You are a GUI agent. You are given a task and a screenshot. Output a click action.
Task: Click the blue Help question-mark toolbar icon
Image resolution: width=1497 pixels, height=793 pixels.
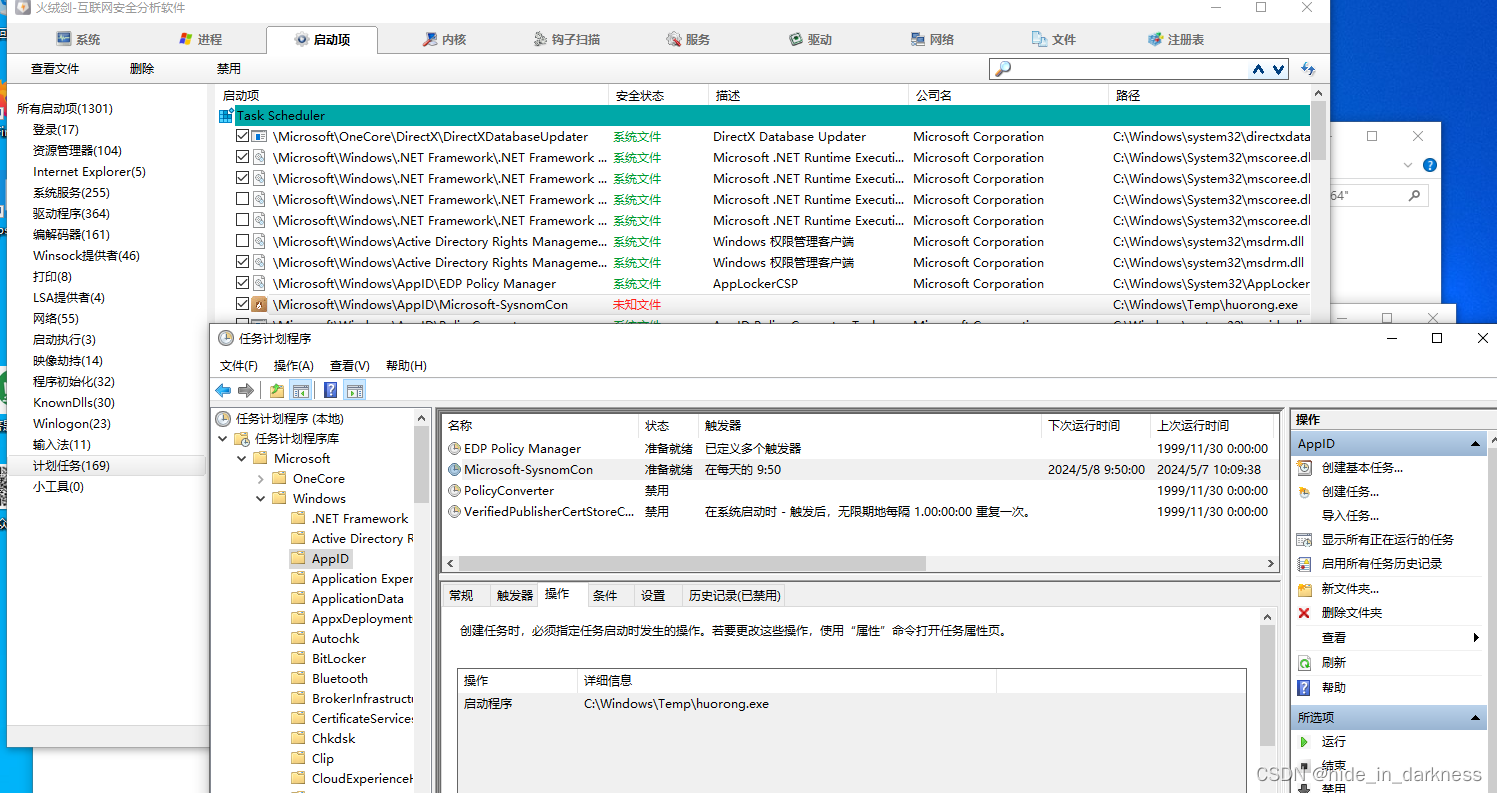tap(331, 390)
